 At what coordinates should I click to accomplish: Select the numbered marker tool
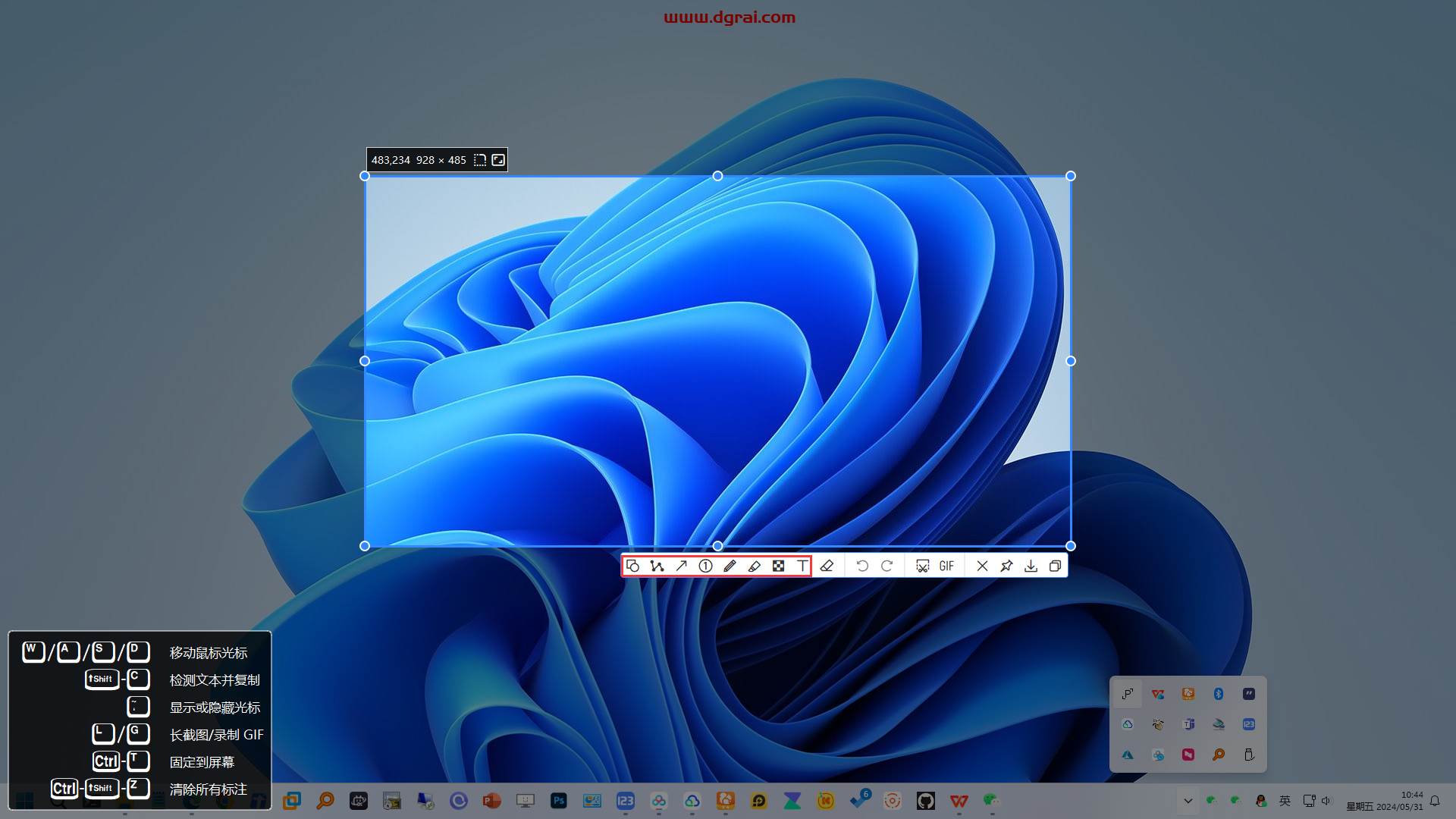click(x=705, y=566)
